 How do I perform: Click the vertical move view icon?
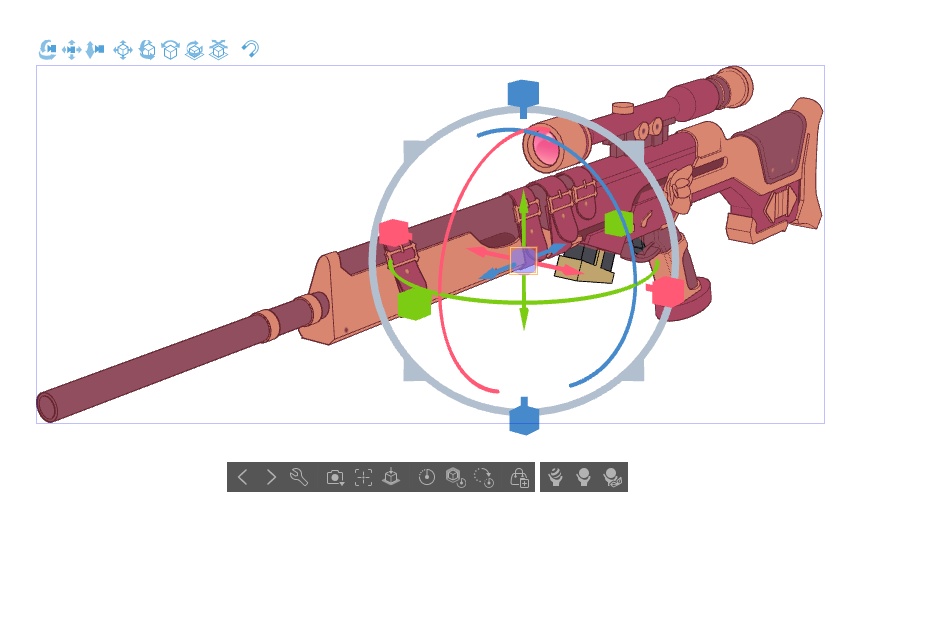pos(94,49)
